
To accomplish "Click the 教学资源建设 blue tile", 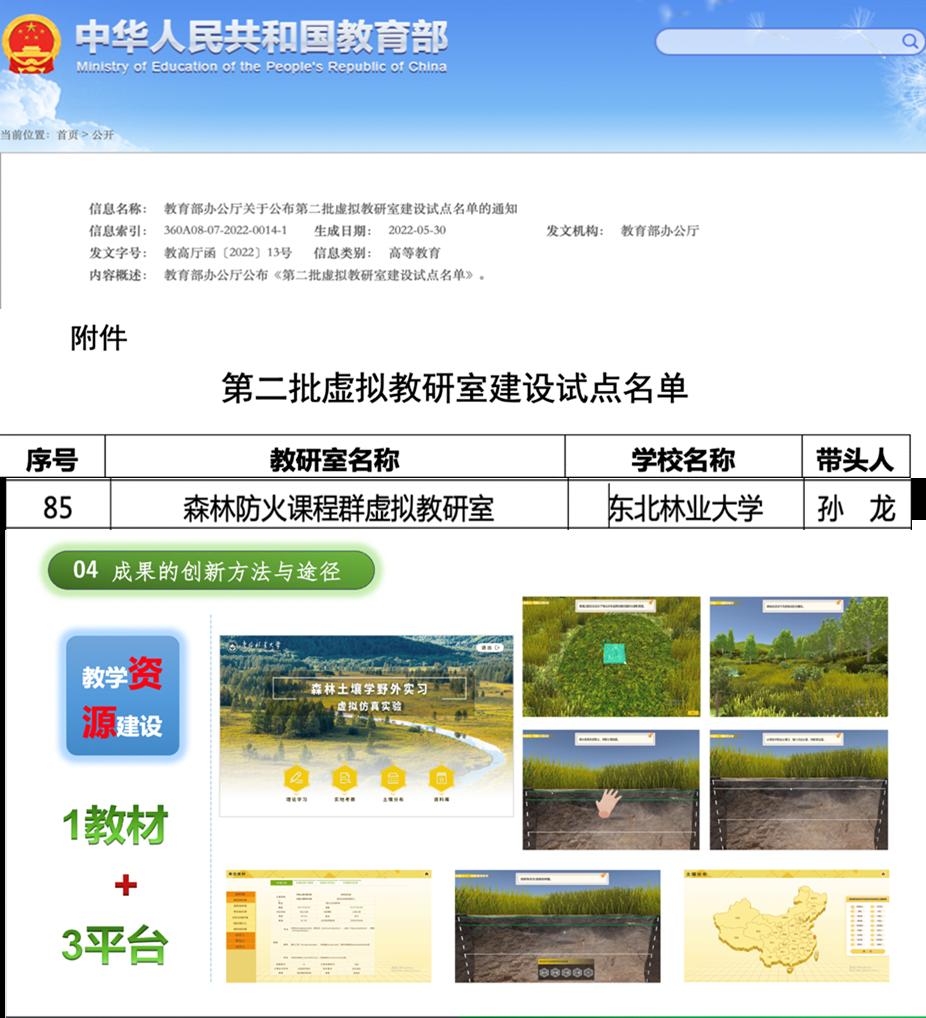I will [x=122, y=695].
